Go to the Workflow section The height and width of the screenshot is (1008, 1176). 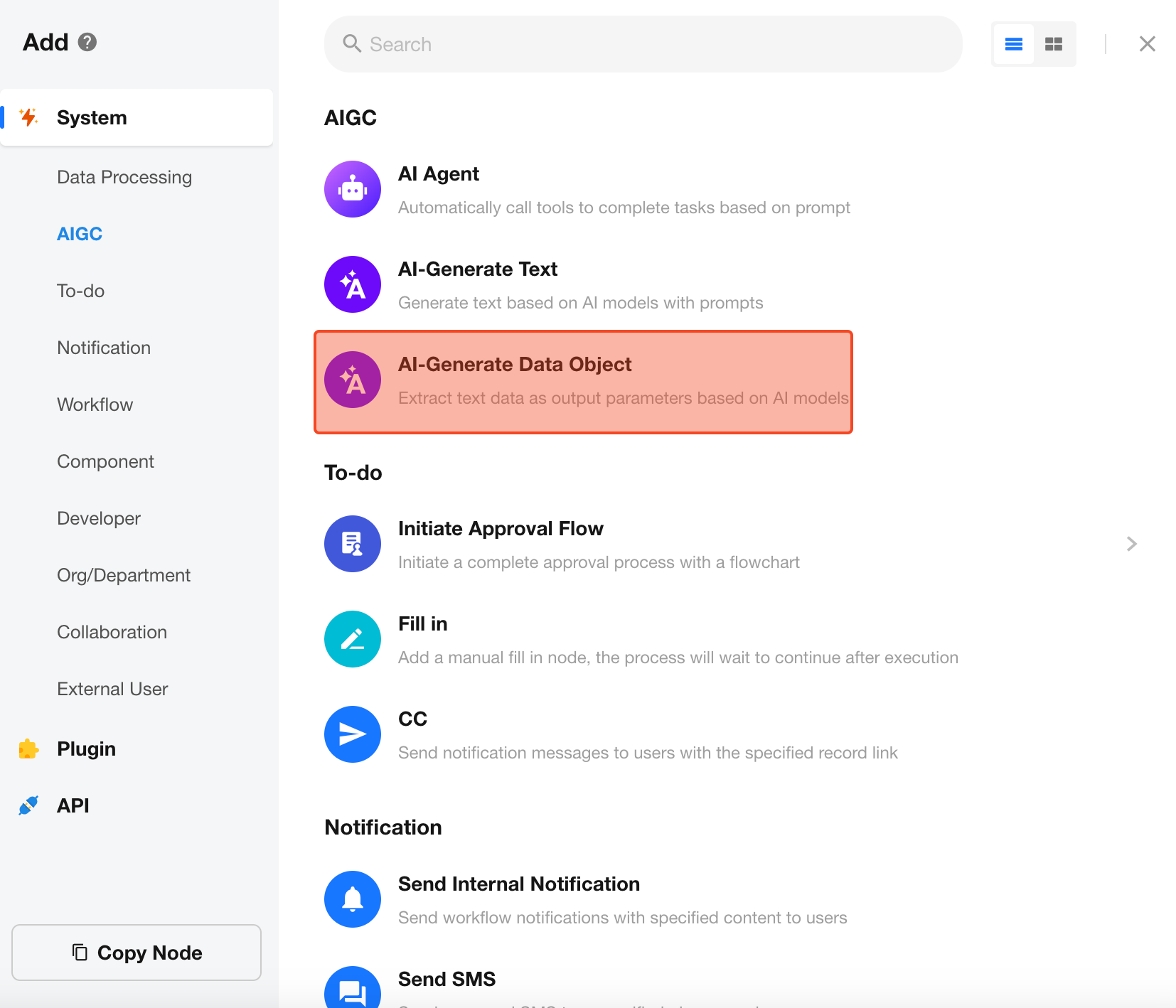point(95,404)
